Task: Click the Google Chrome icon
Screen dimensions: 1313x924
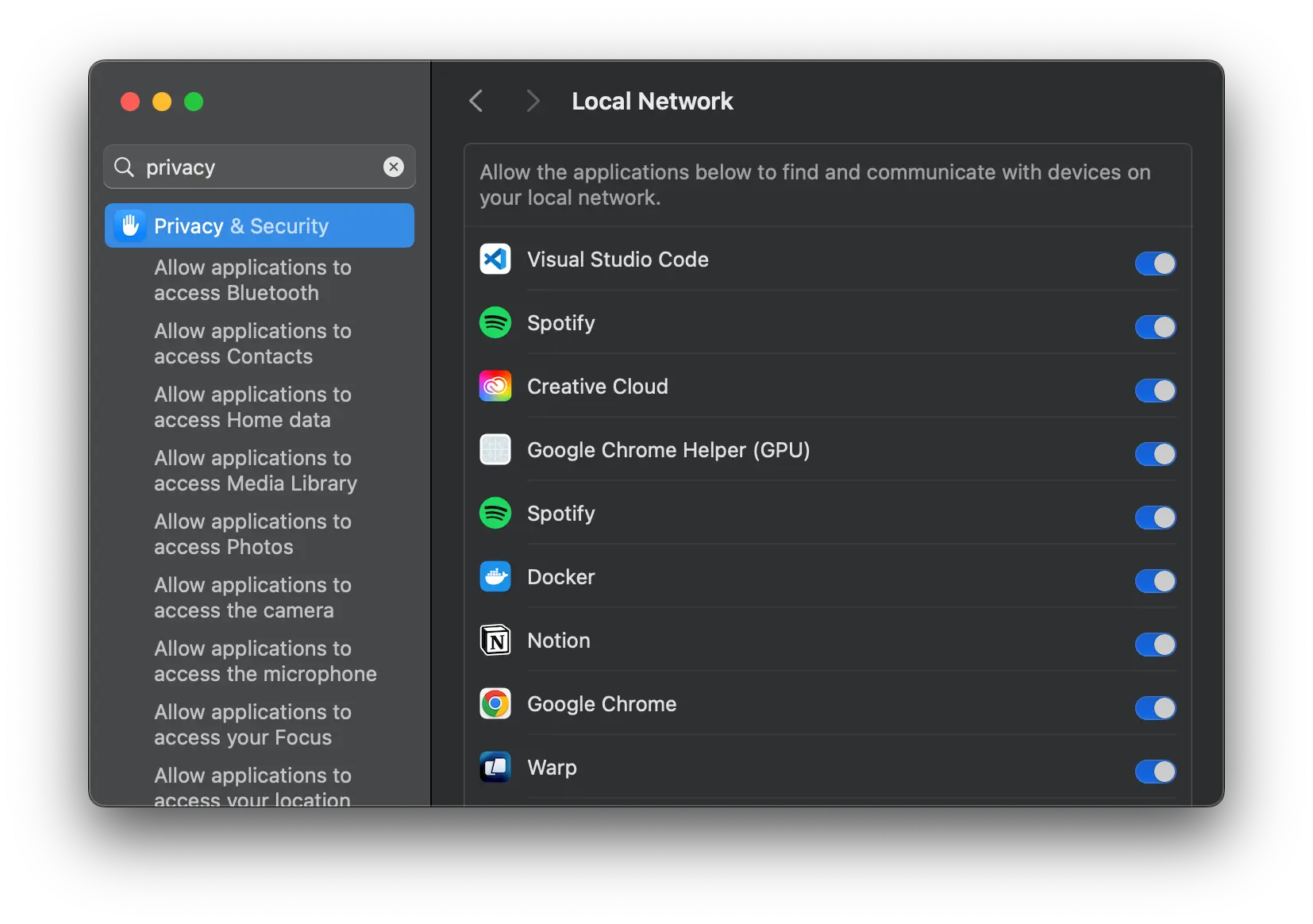Action: pos(494,704)
